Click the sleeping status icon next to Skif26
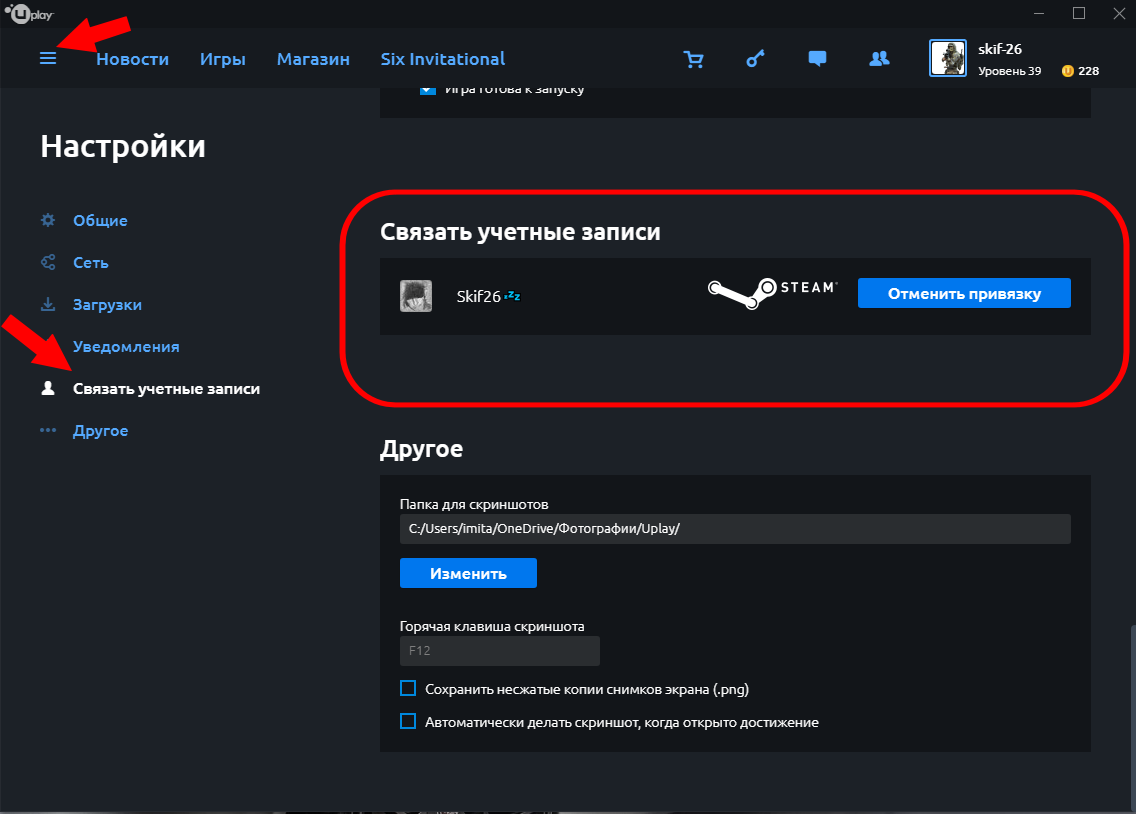1136x814 pixels. tap(513, 295)
